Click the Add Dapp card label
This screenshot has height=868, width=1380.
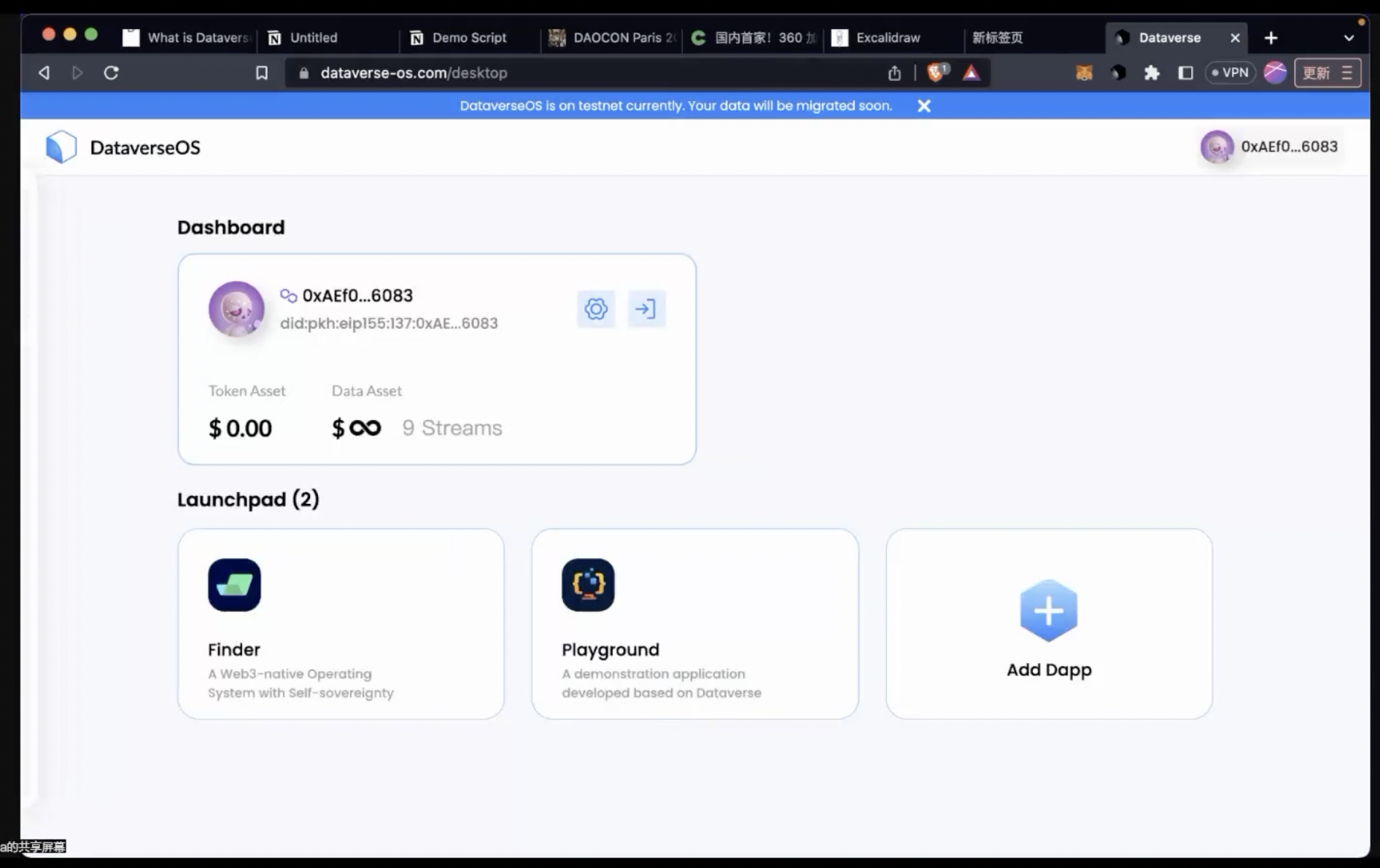[1049, 670]
